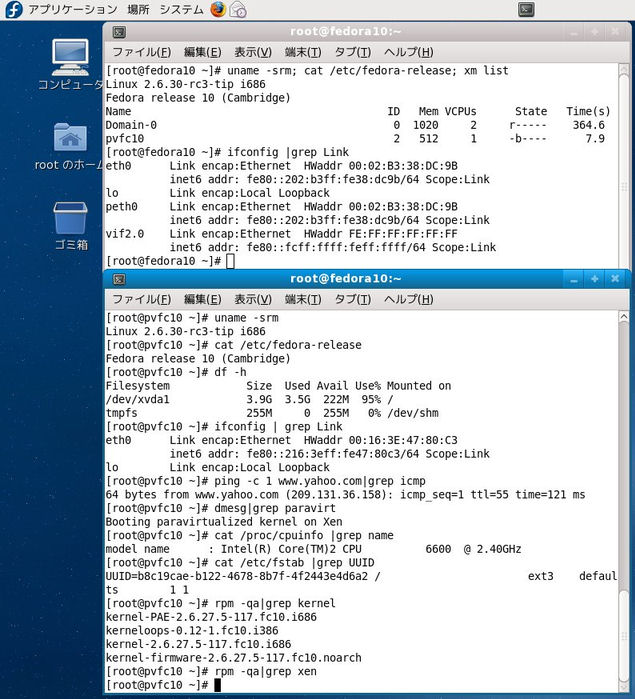This screenshot has height=699, width=635.
Task: Click kernel-firmware-2.6.27.5-117.fc10.noarch line
Action: pyautogui.click(x=233, y=658)
